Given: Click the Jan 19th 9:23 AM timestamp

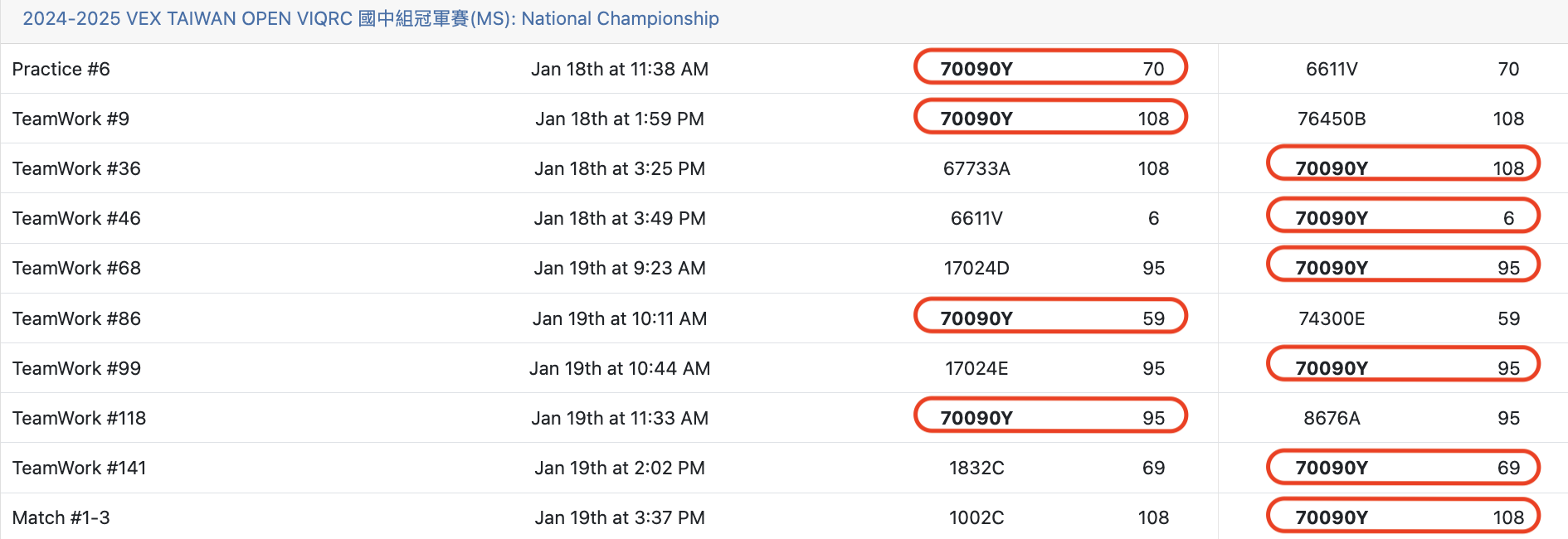Looking at the screenshot, I should 619,268.
